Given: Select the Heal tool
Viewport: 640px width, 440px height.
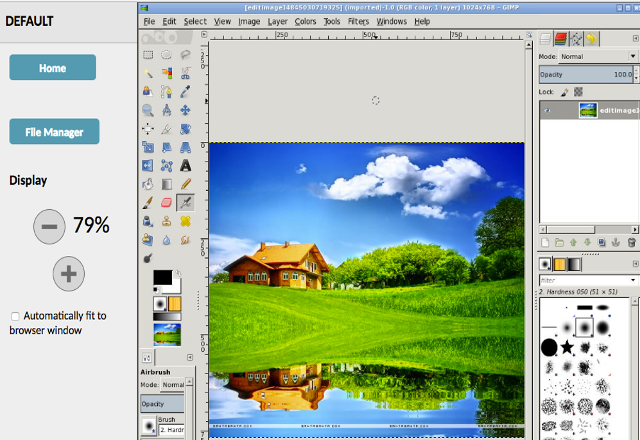Looking at the screenshot, I should coord(185,221).
